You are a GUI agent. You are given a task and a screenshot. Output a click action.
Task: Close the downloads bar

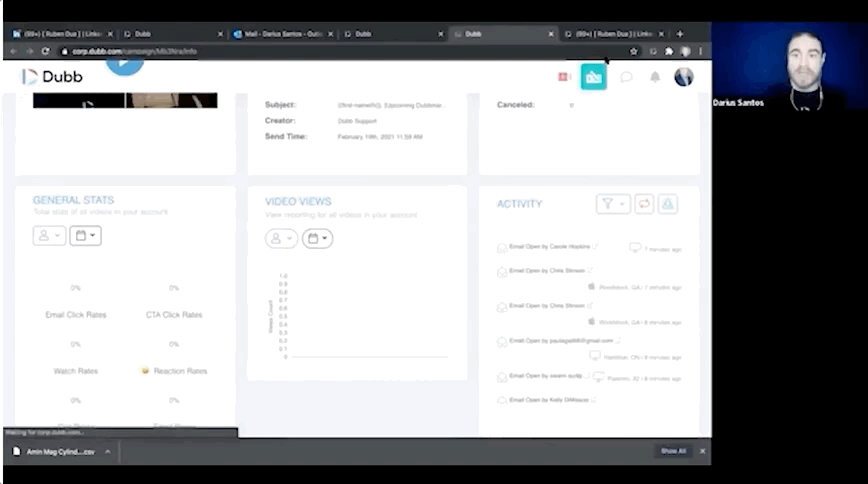702,451
